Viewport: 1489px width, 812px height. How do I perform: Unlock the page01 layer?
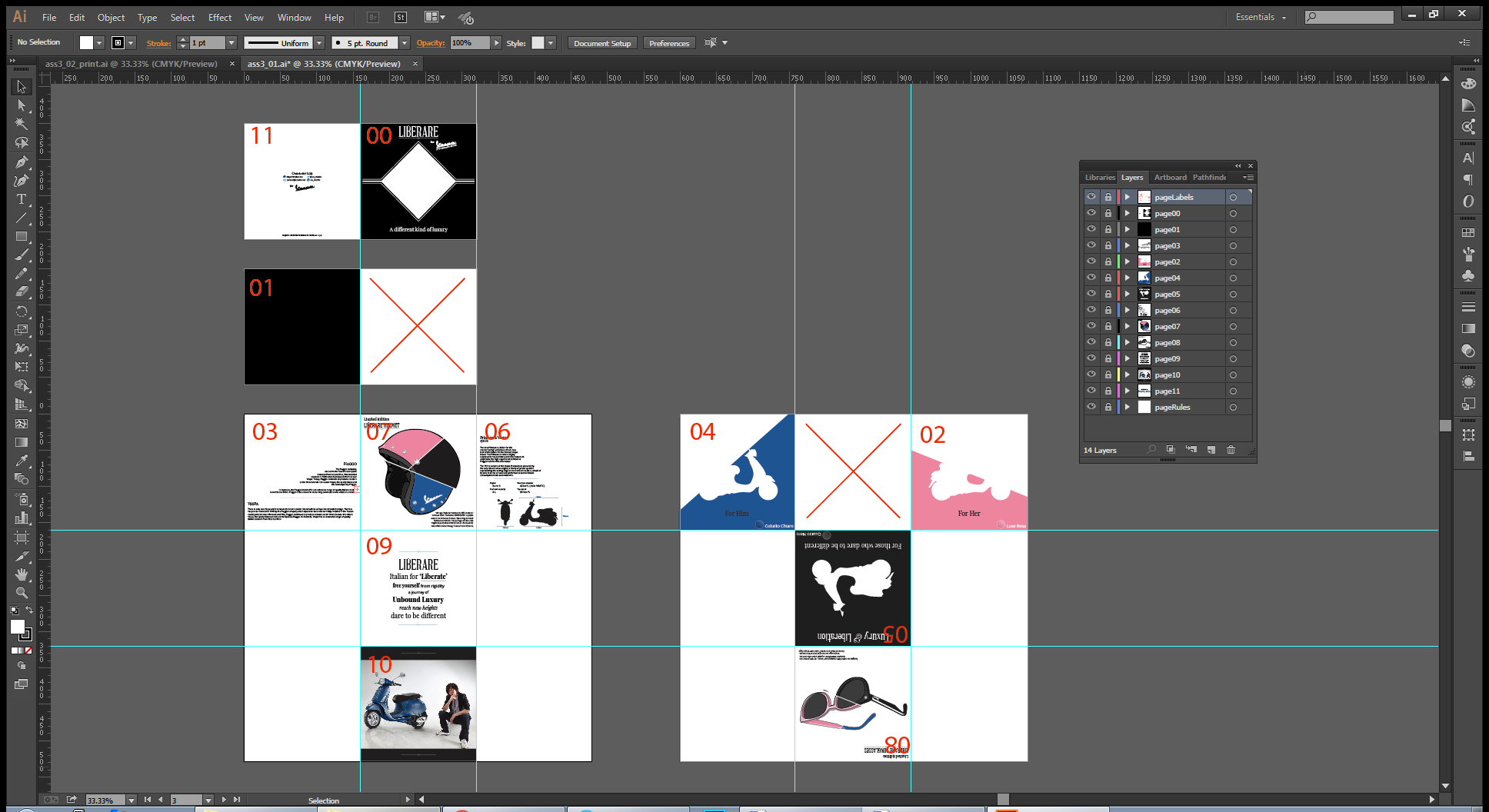[x=1108, y=229]
